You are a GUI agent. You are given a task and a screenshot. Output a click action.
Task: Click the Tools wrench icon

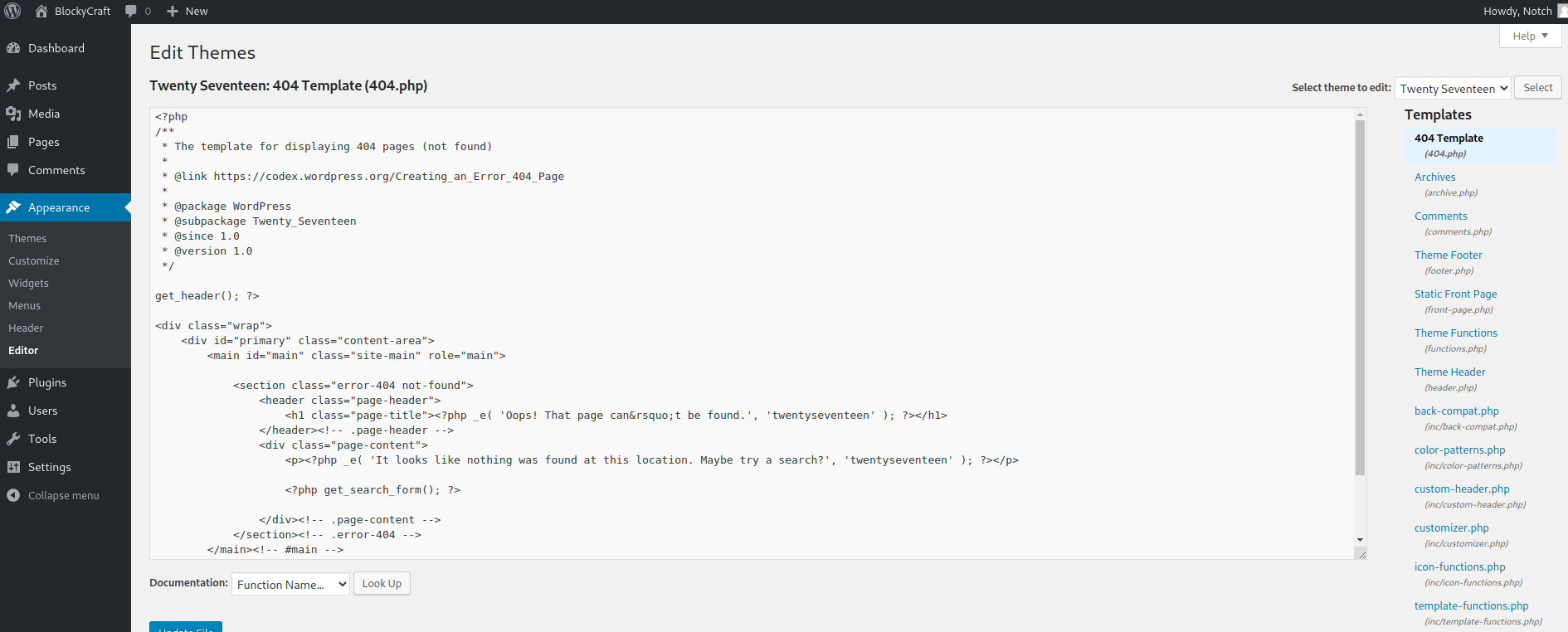[13, 439]
